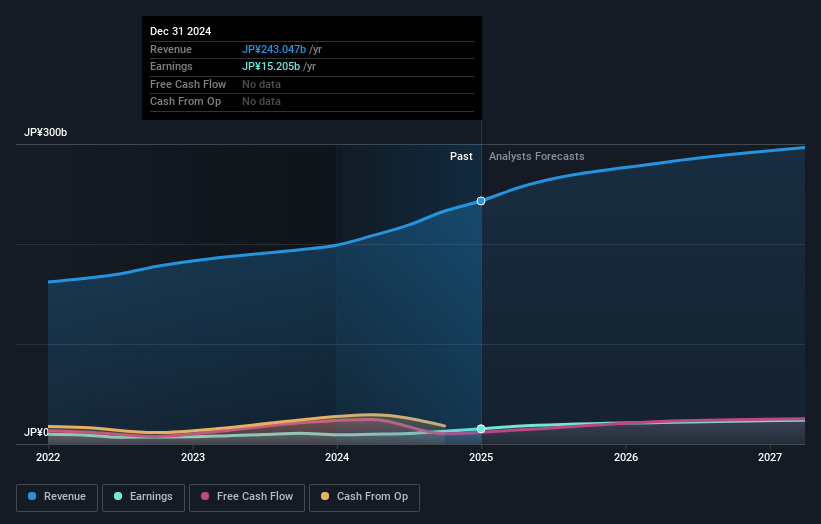
Task: Click the JP¥300b y-axis label
Action: point(46,132)
